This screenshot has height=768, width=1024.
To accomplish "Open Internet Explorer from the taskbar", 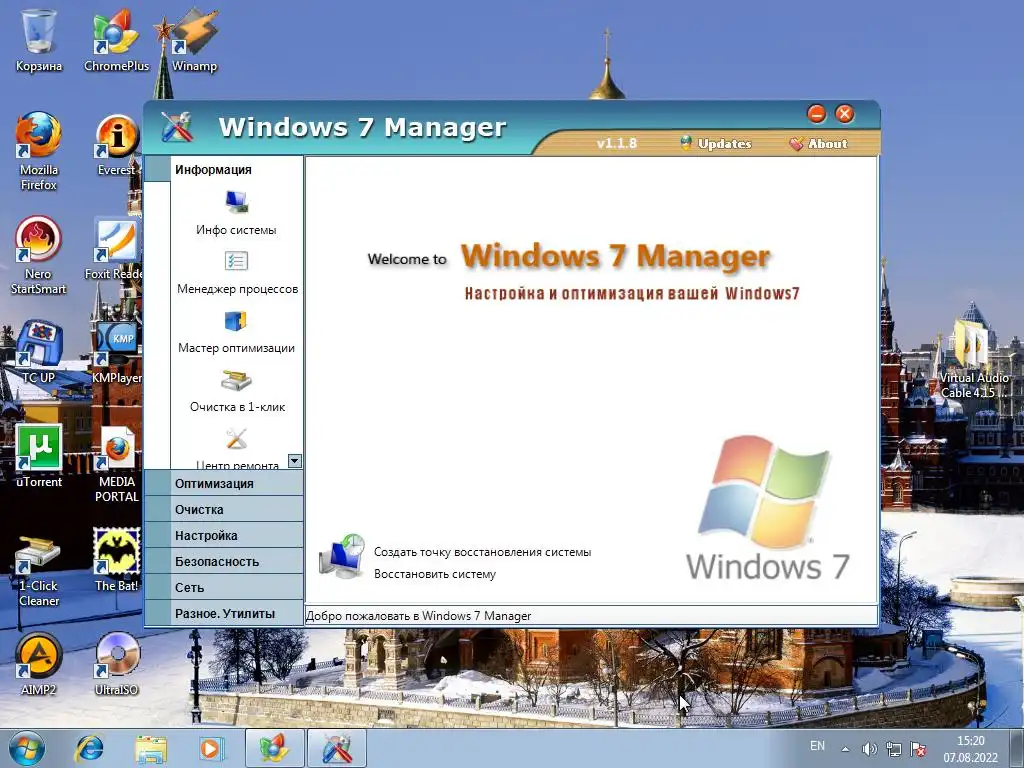I will [x=89, y=748].
